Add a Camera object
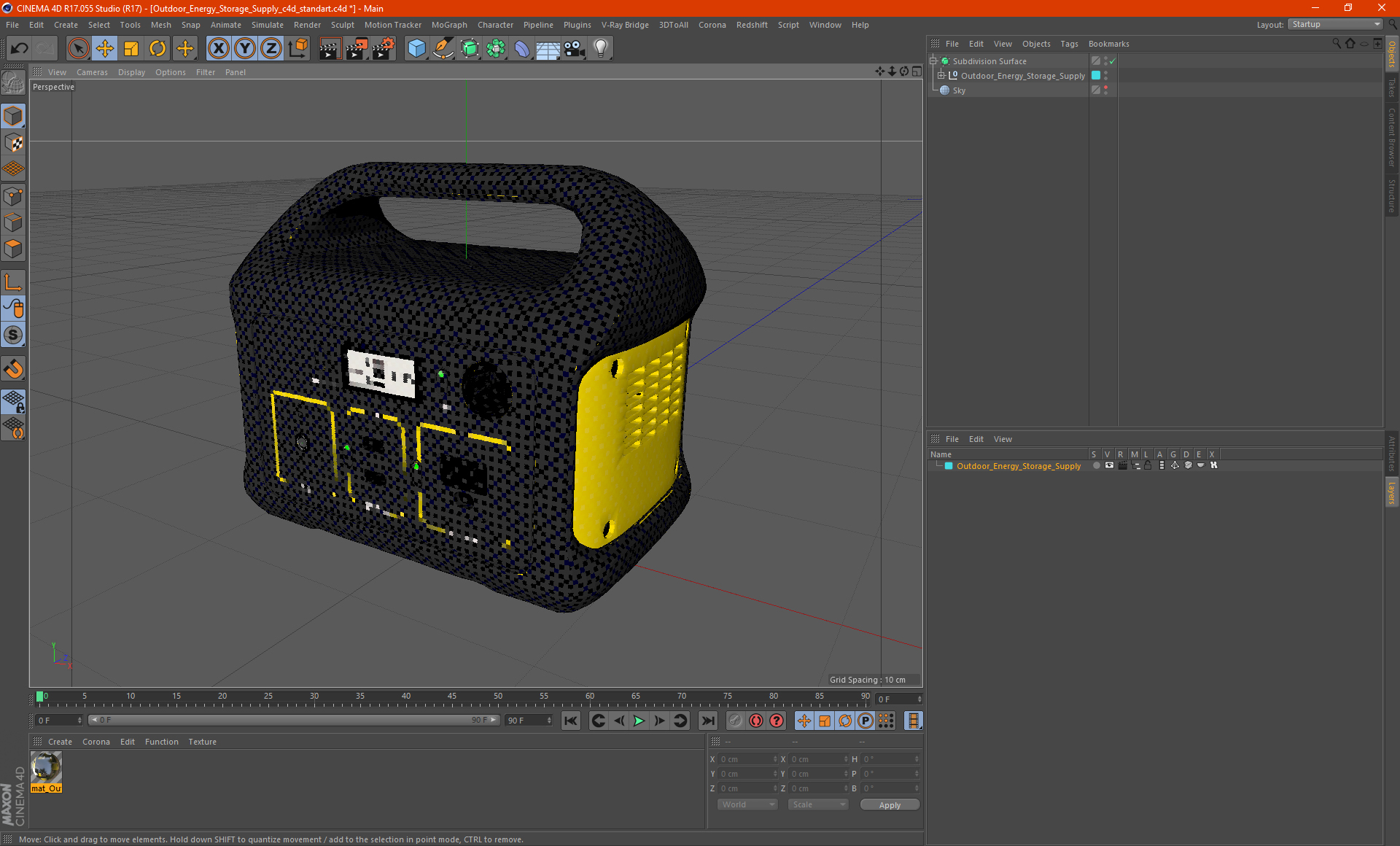Viewport: 1400px width, 846px height. [x=575, y=49]
